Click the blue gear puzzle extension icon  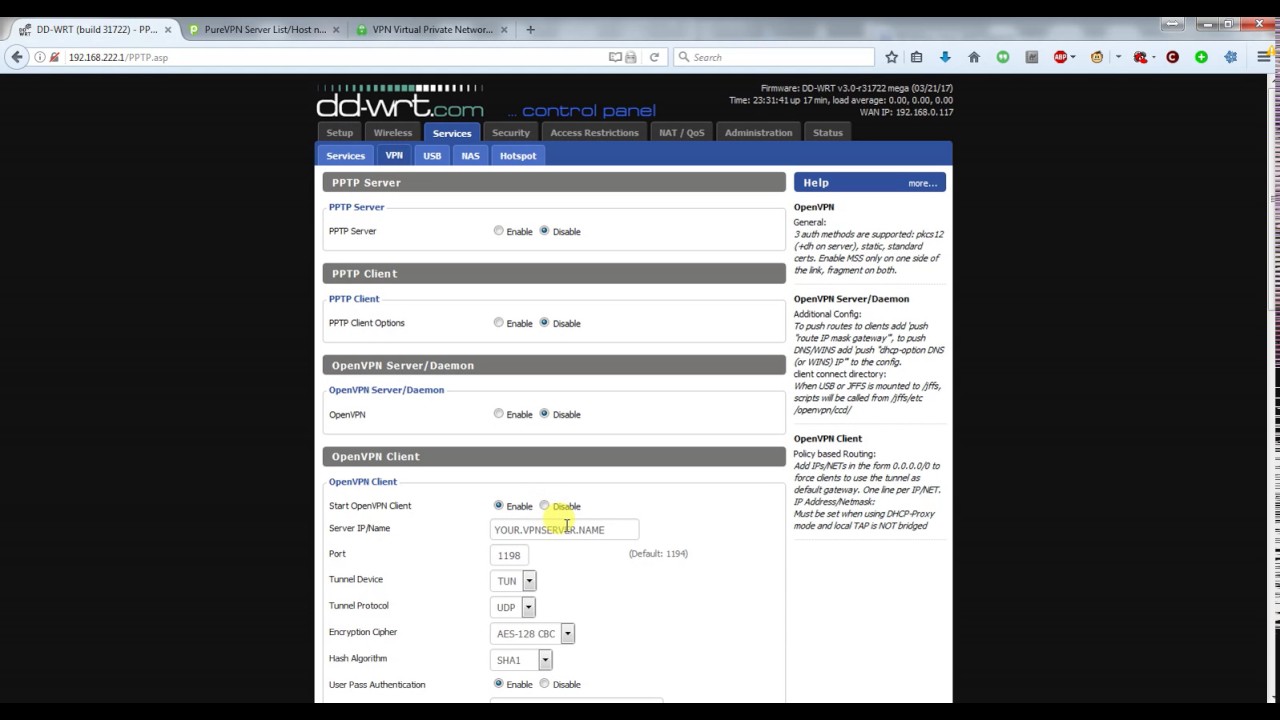[x=1231, y=57]
